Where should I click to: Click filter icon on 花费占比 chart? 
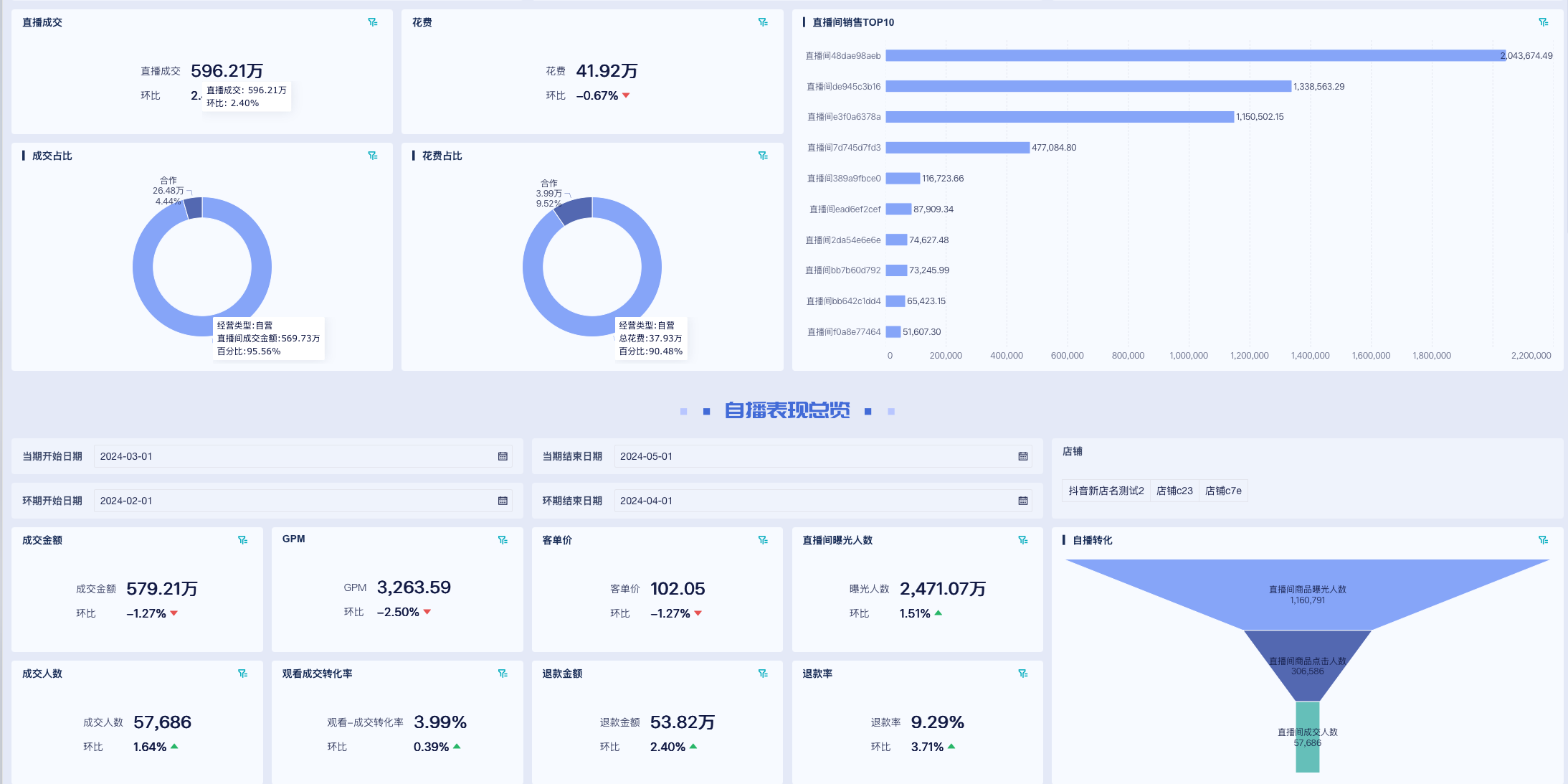pos(763,156)
